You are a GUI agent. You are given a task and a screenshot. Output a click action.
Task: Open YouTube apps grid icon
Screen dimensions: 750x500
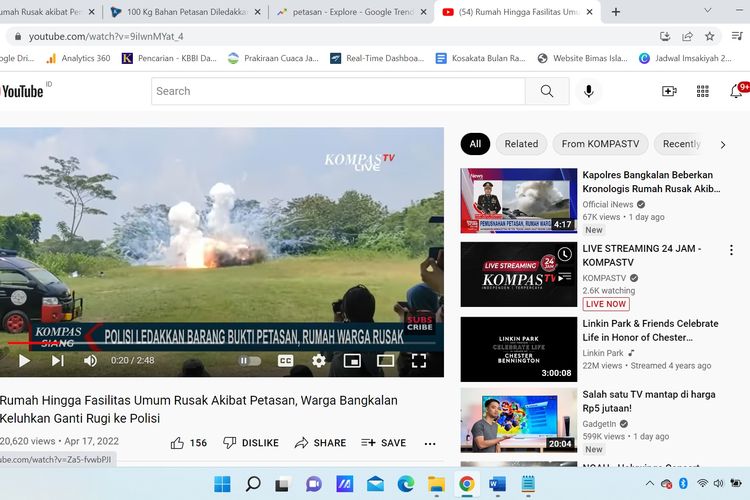[702, 91]
